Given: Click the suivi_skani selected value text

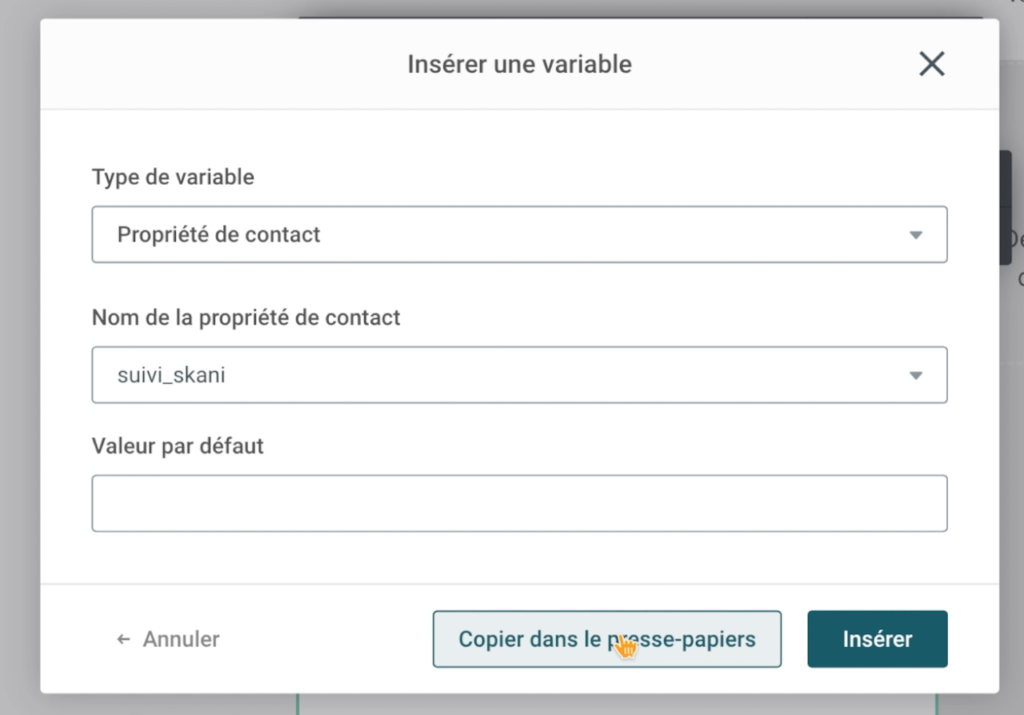Looking at the screenshot, I should tap(171, 375).
